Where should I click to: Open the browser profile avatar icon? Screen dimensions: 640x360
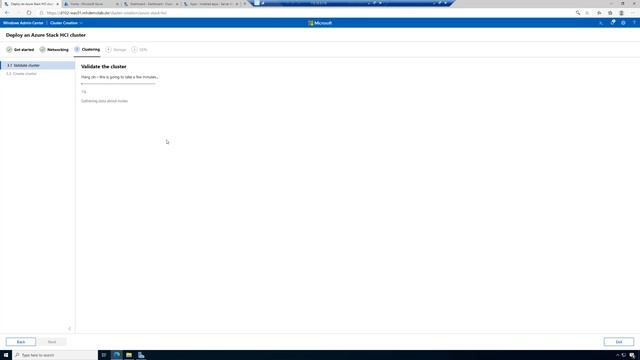(621, 13)
